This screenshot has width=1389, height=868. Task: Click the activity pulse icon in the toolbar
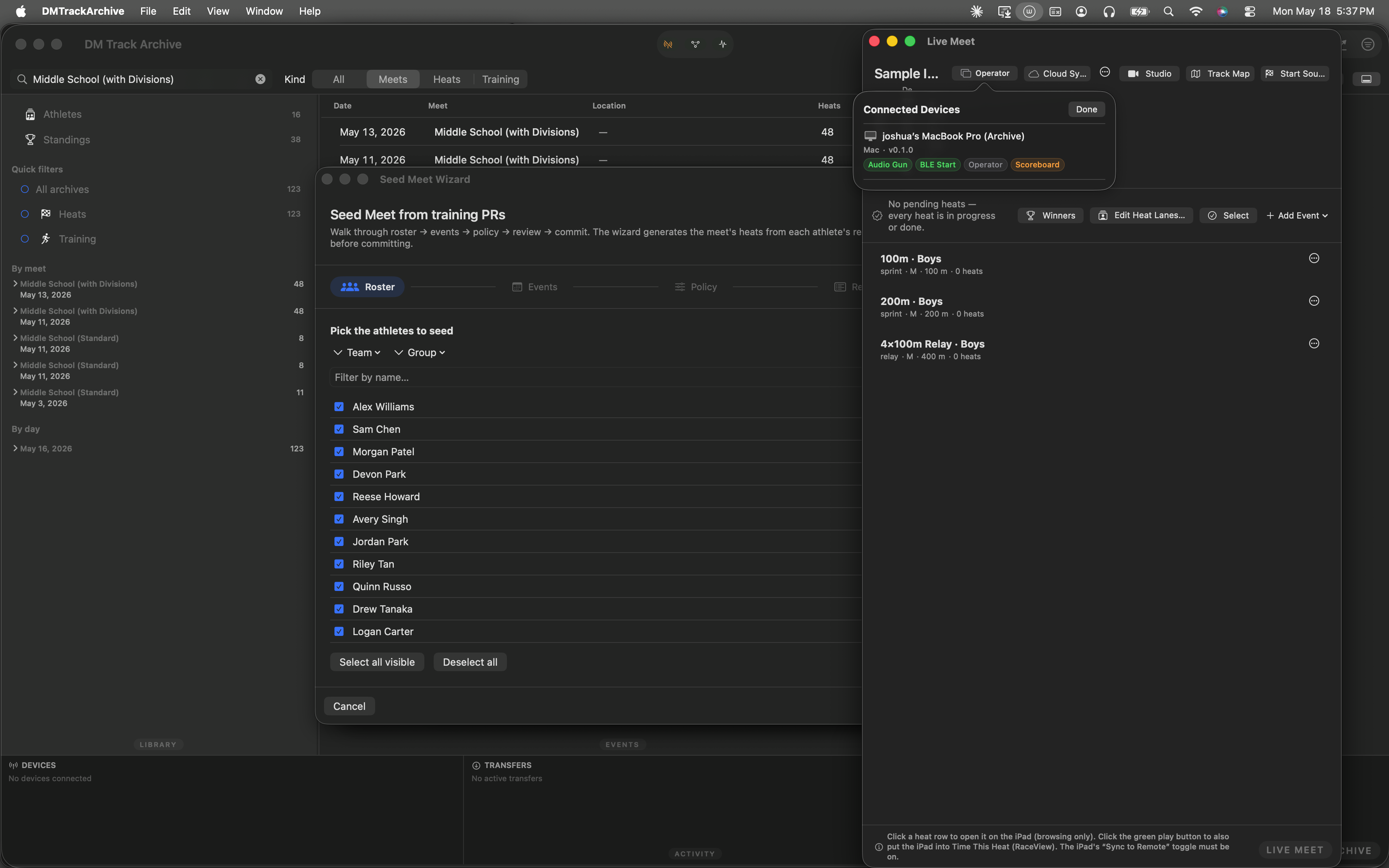pos(722,44)
